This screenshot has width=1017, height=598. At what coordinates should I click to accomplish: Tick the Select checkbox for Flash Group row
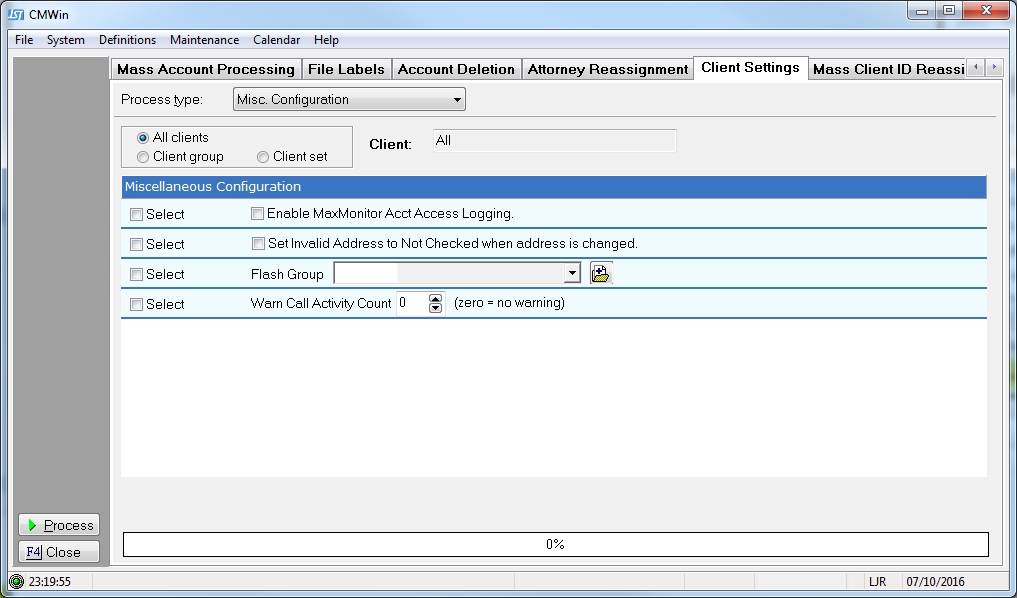click(137, 275)
